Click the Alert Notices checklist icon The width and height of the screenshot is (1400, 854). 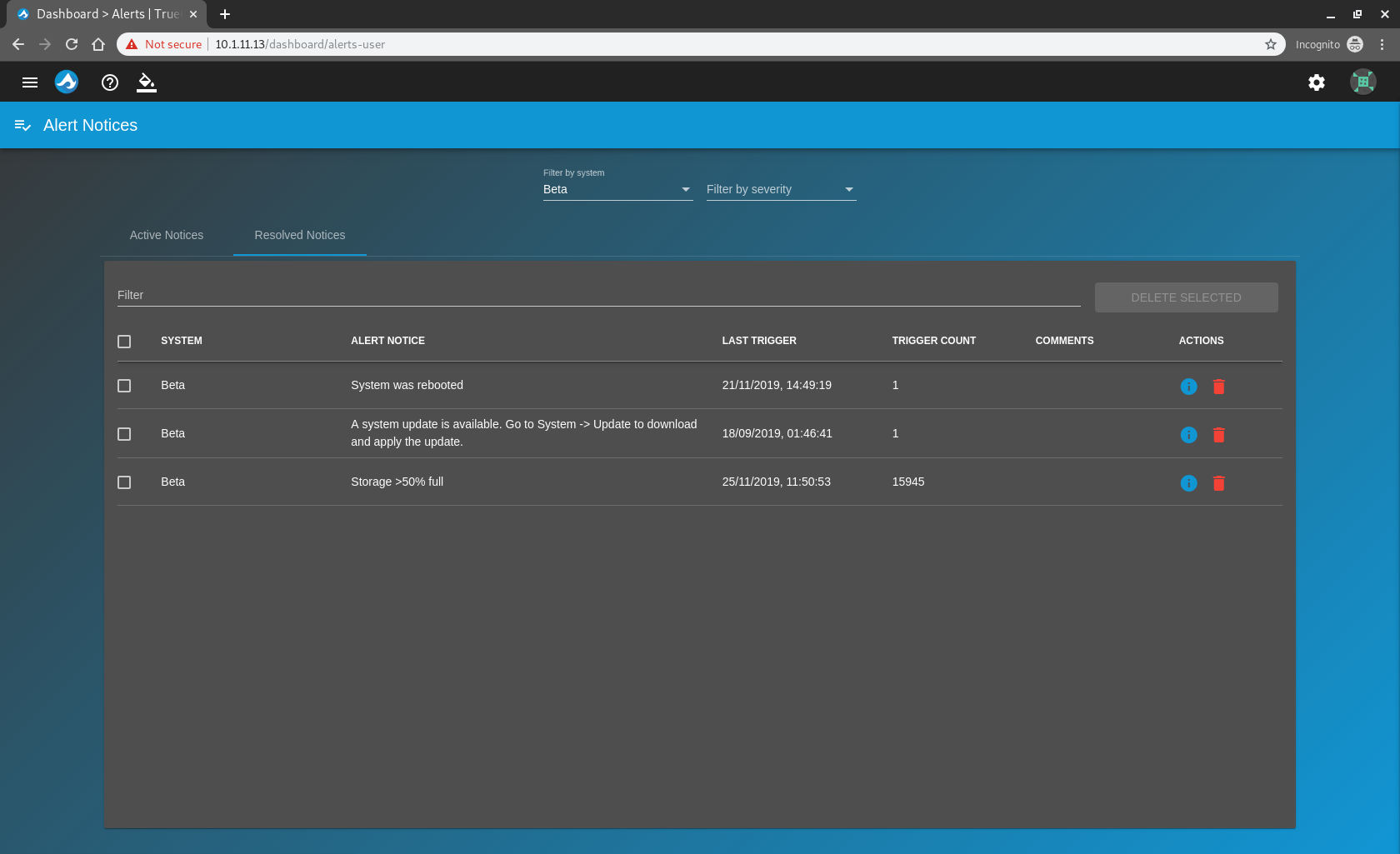[x=22, y=126]
